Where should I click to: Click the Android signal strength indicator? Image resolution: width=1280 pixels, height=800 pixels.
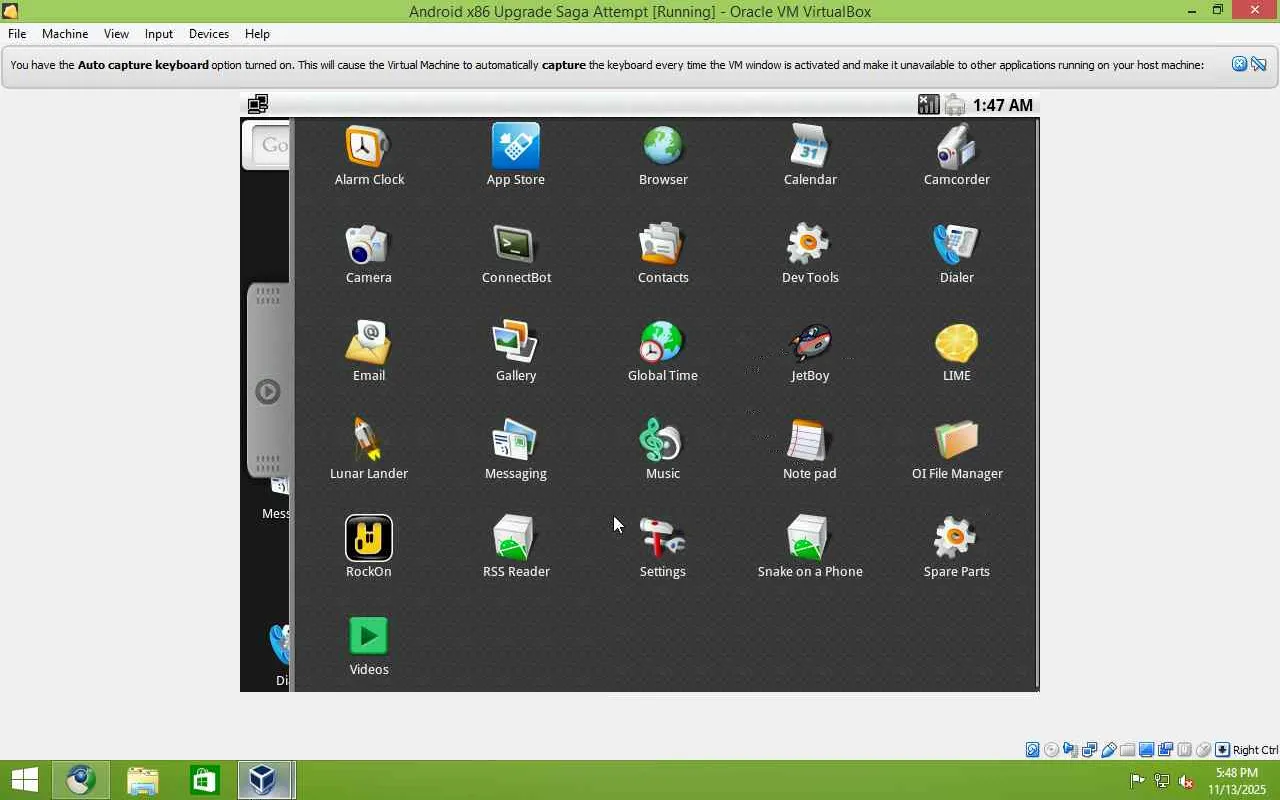[929, 105]
